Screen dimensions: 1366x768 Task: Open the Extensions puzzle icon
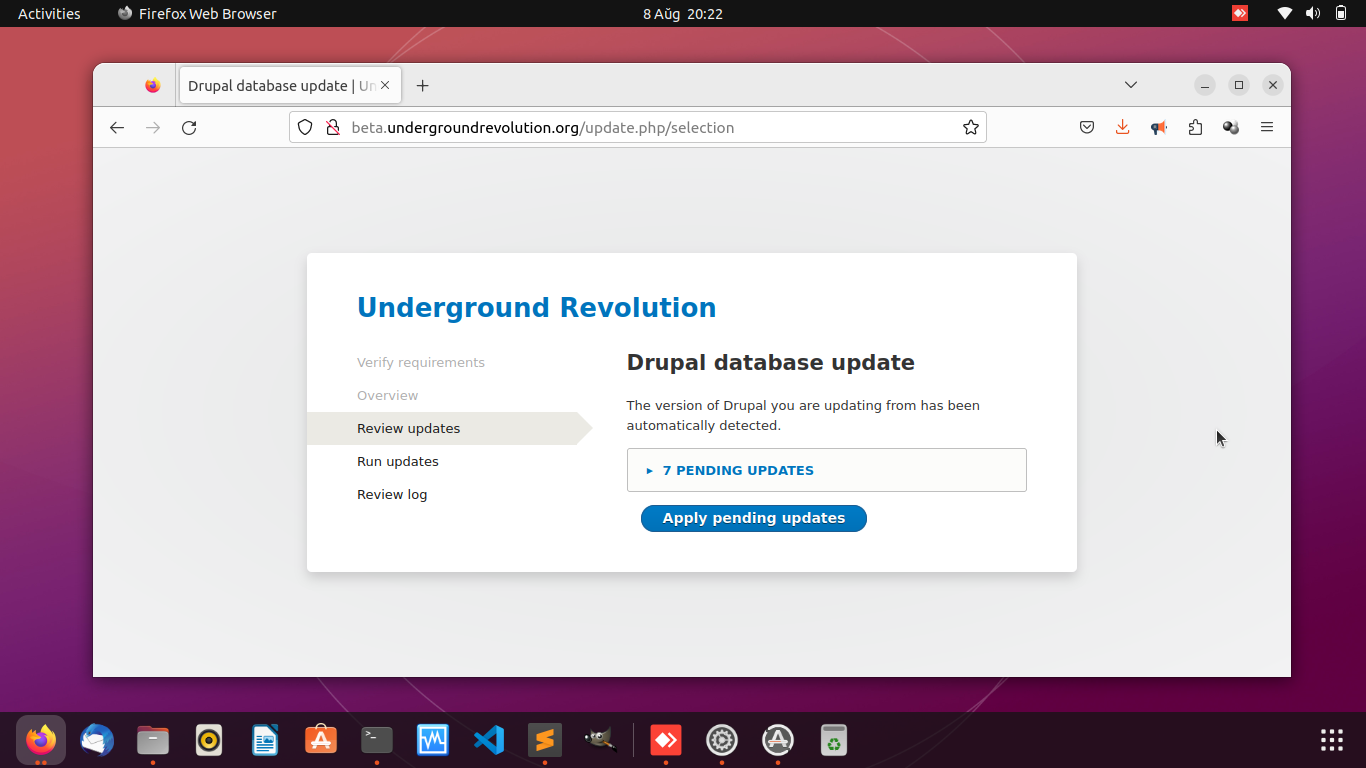pos(1195,127)
